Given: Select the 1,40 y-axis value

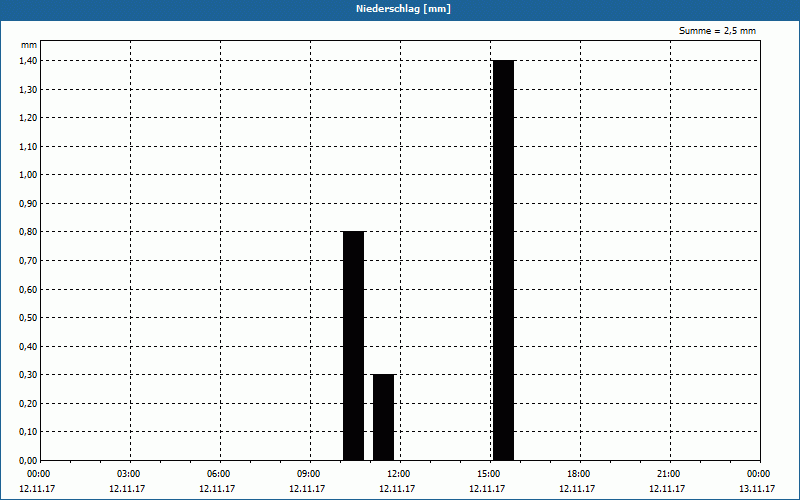Looking at the screenshot, I should pos(28,61).
